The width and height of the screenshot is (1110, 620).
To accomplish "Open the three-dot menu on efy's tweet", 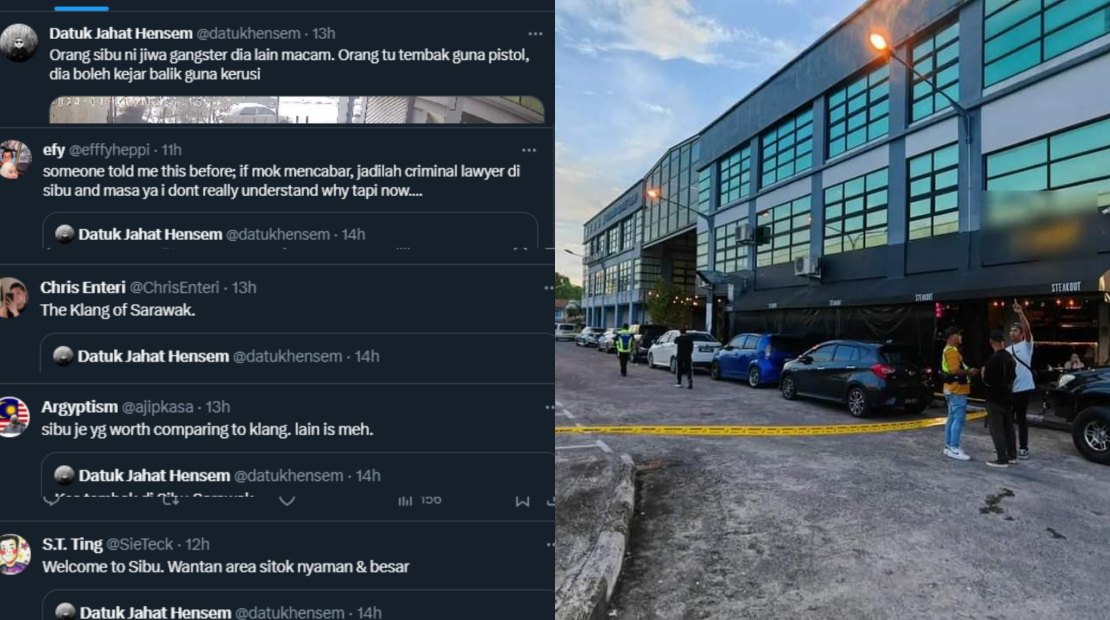I will pos(529,150).
